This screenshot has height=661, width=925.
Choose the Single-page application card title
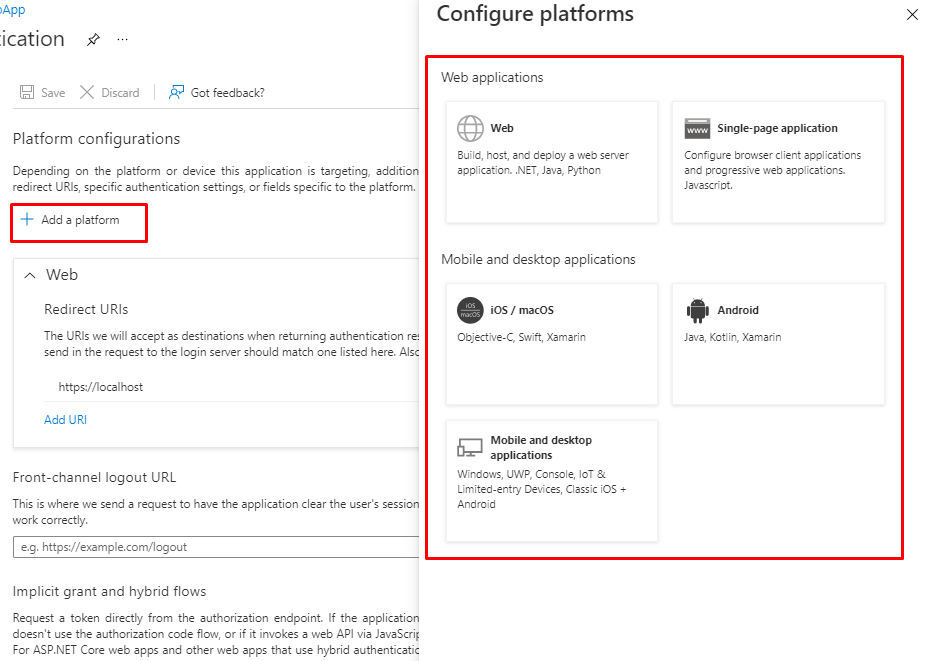pyautogui.click(x=777, y=128)
